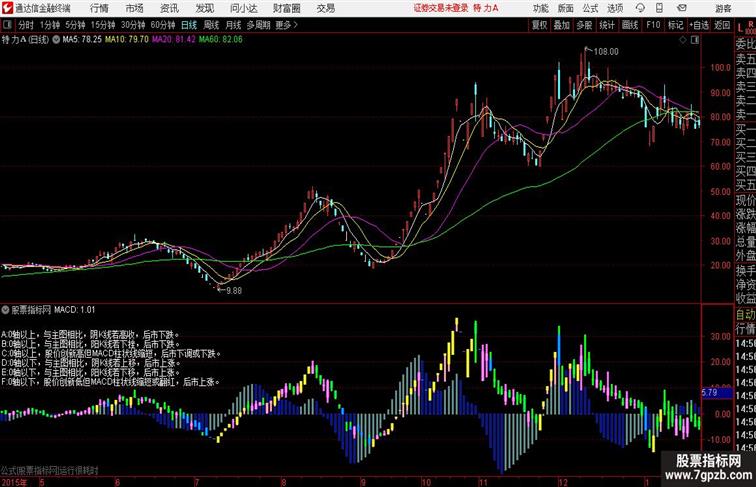This screenshot has width=756, height=487.
Task: Open the 市场 menu
Action: click(134, 8)
